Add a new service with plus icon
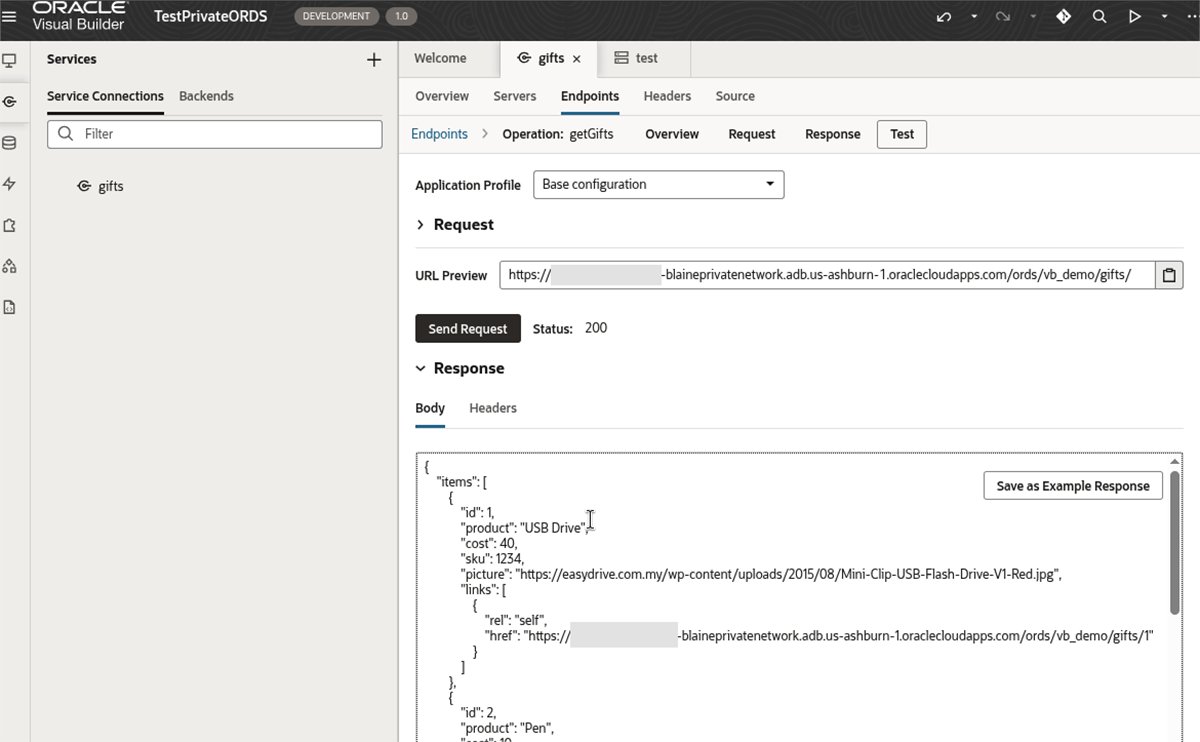This screenshot has height=742, width=1200. (x=374, y=60)
